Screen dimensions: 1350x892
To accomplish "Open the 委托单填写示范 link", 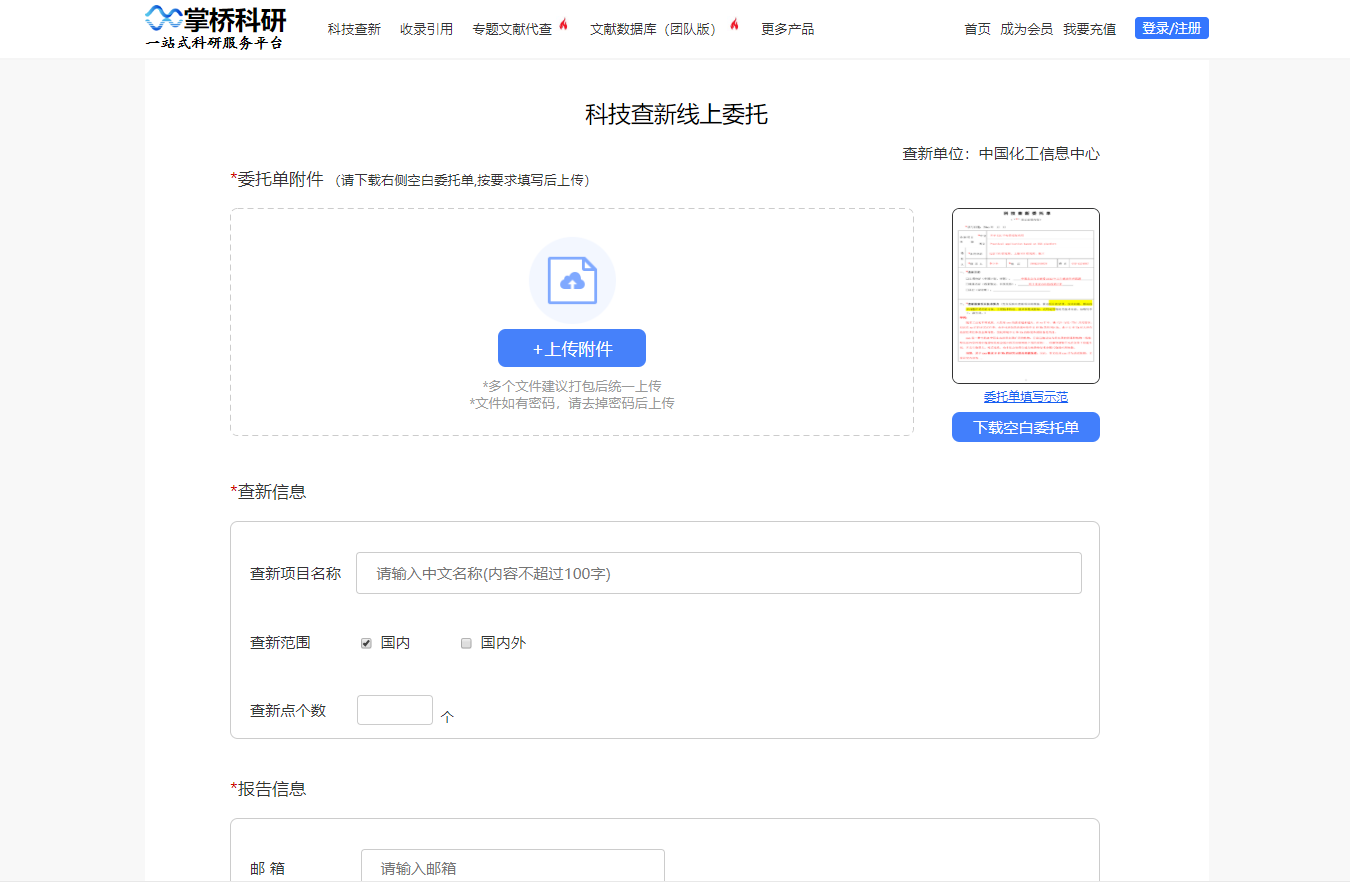I will 1026,397.
